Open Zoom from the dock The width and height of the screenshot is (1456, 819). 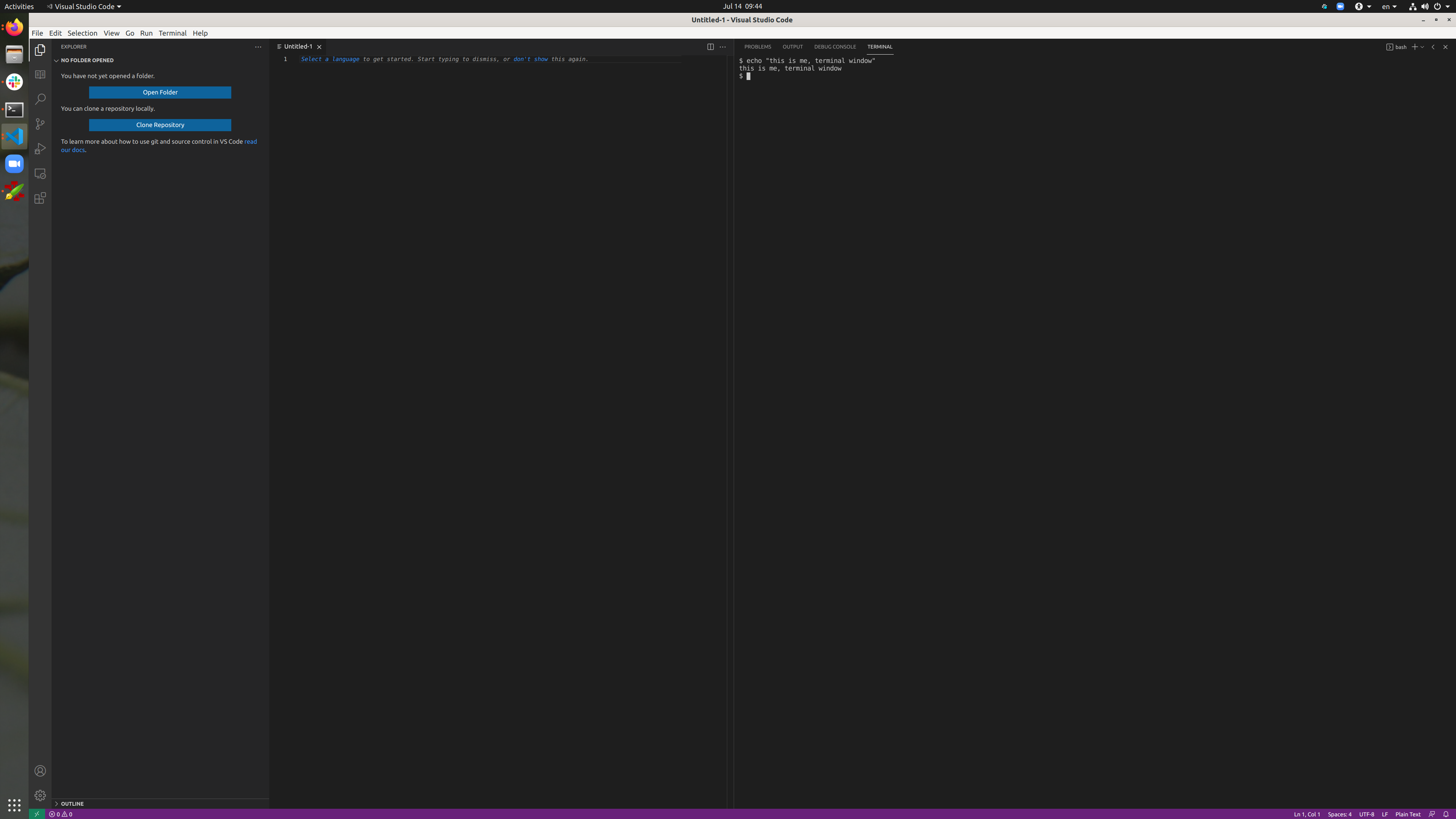[14, 165]
